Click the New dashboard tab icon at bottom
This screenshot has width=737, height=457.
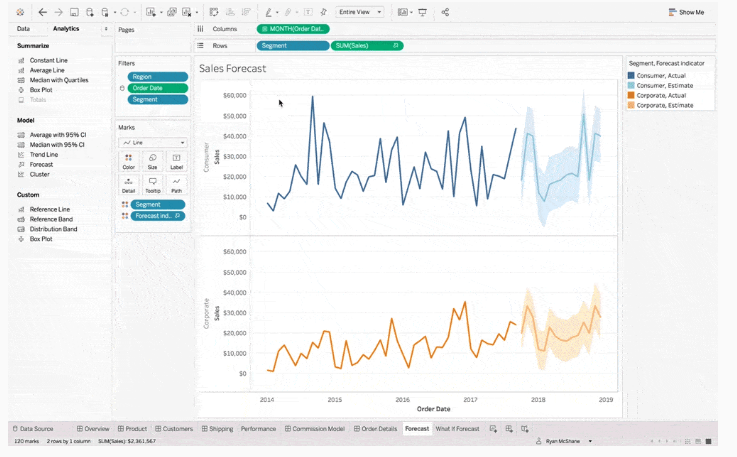(x=509, y=429)
